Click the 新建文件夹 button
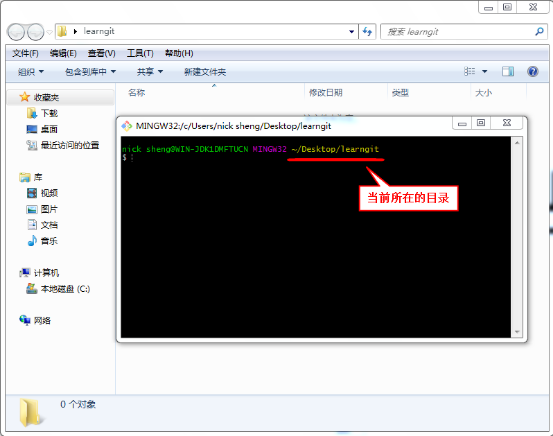The height and width of the screenshot is (436, 553). 205,72
